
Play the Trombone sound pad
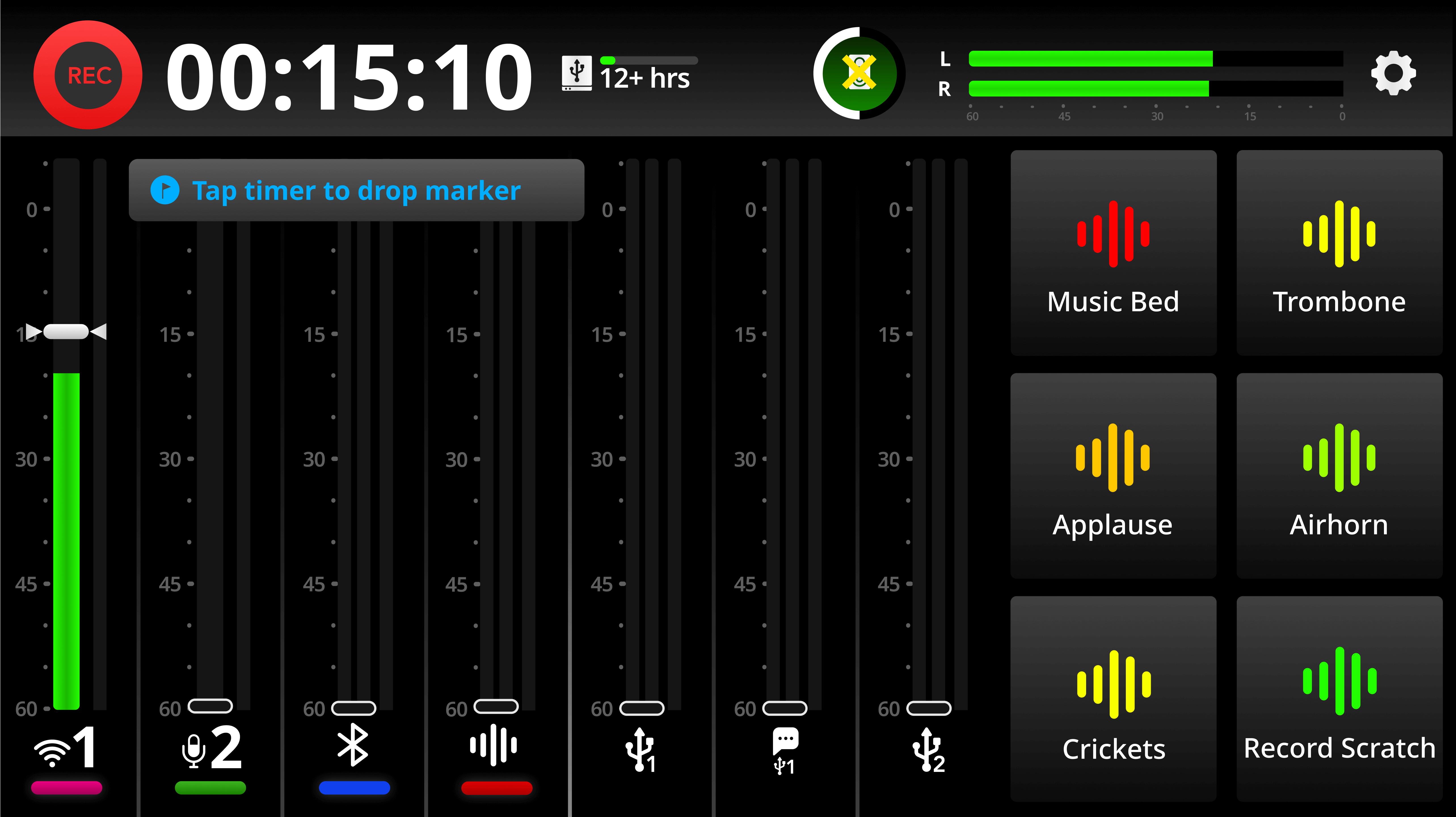click(x=1339, y=253)
